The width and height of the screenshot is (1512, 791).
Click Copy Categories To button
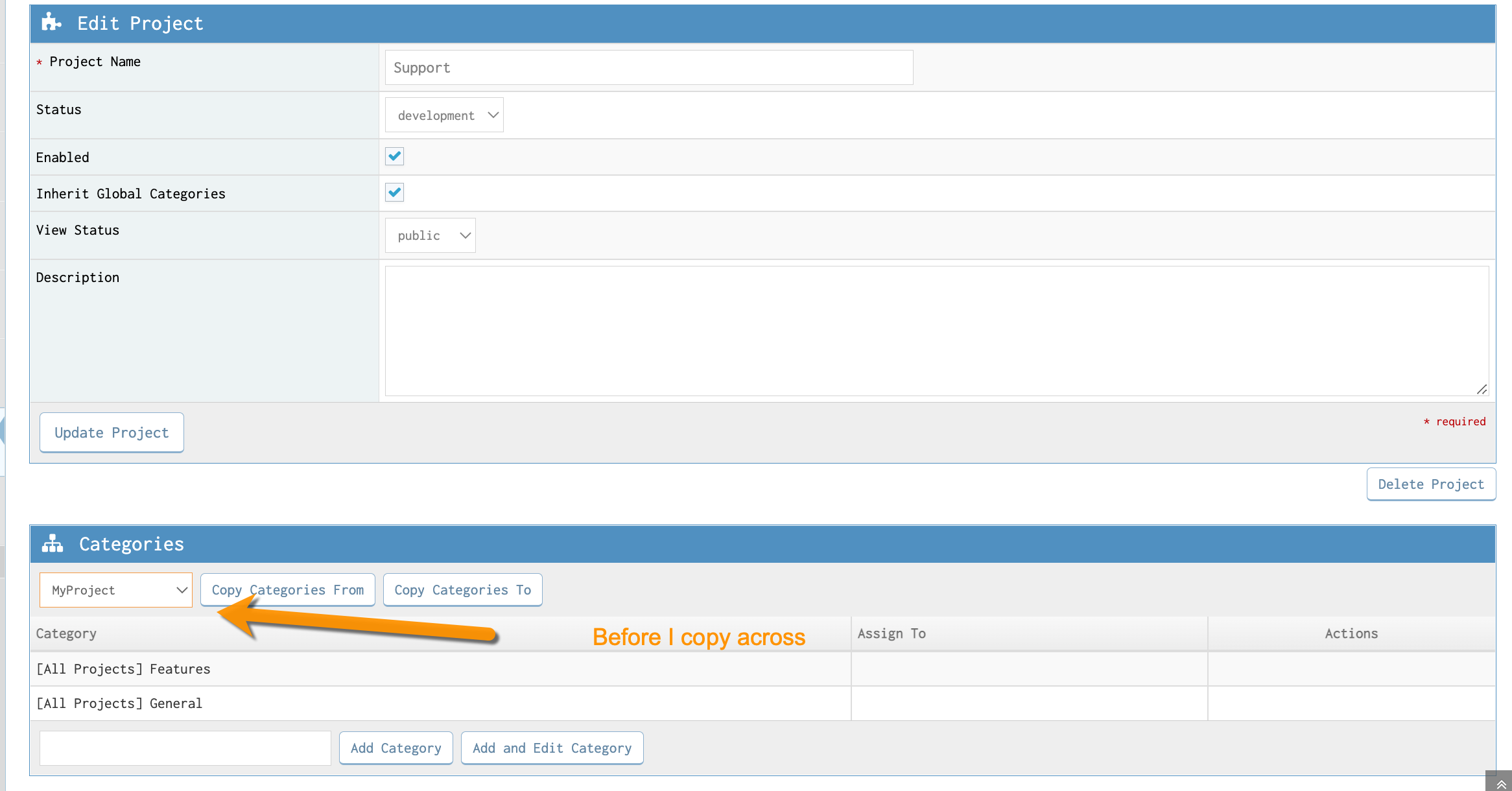[462, 590]
